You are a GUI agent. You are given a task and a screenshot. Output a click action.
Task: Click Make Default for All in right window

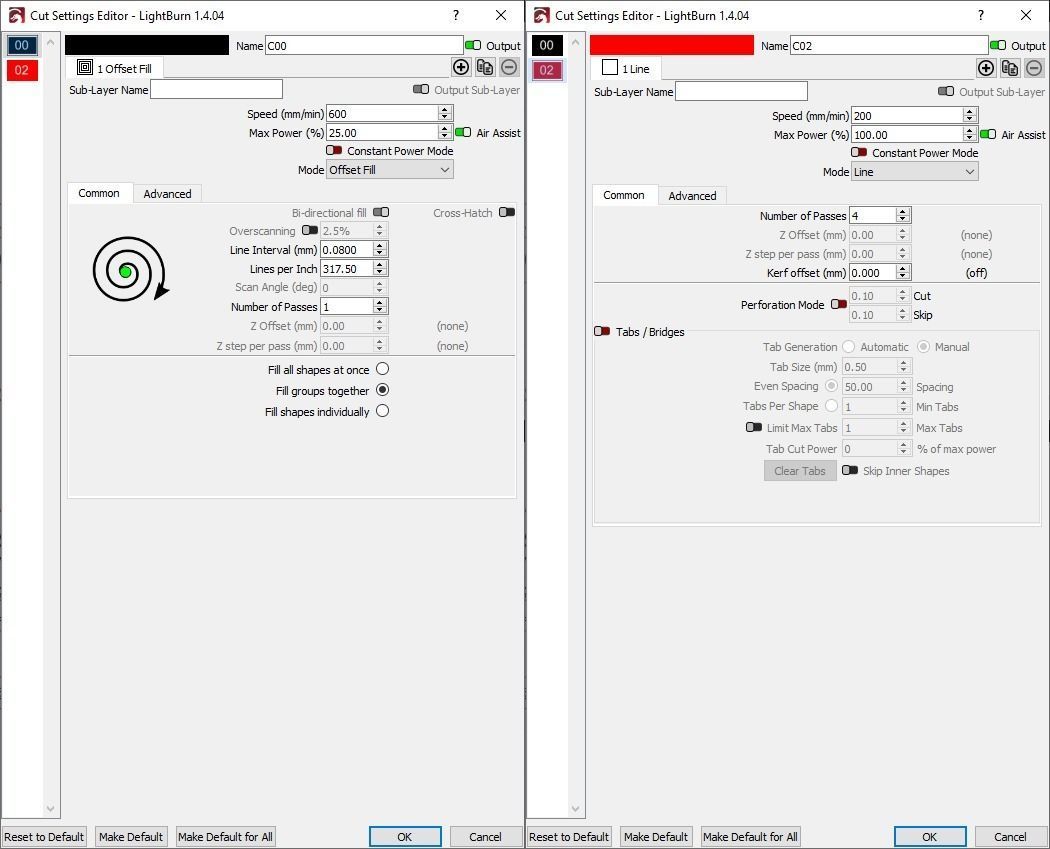pyautogui.click(x=750, y=837)
